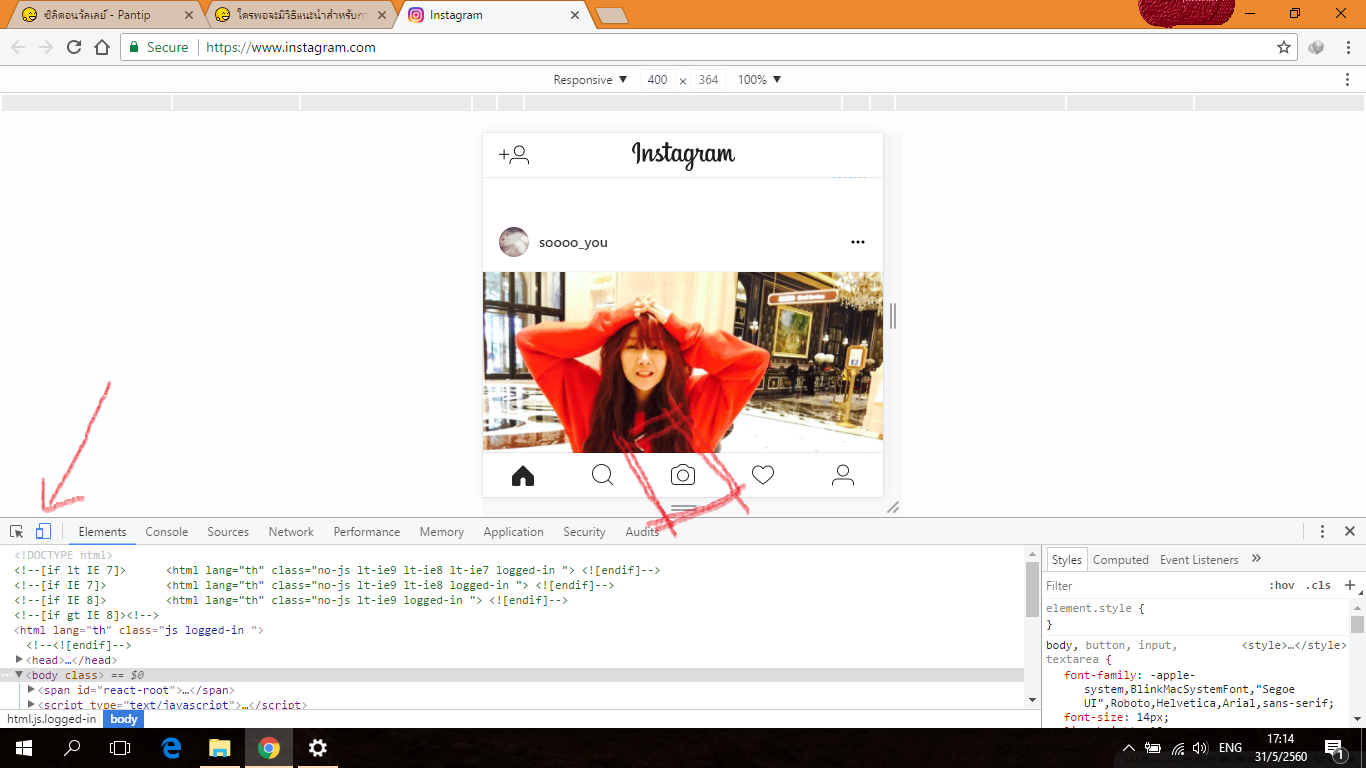This screenshot has width=1366, height=768.
Task: Open the heart activity icon
Action: pos(763,475)
